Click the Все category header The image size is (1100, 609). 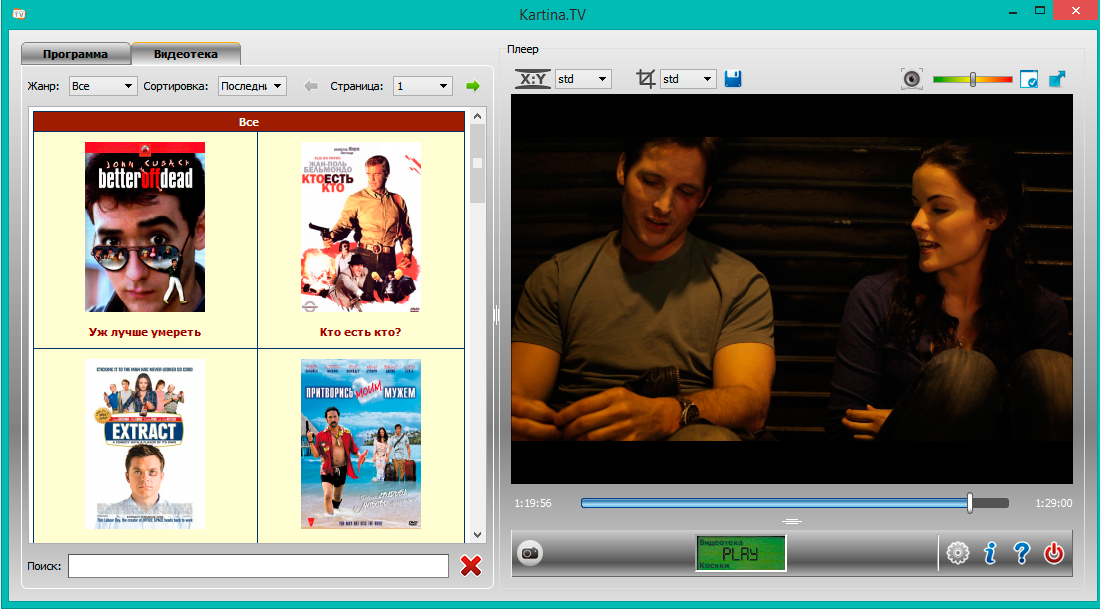coord(249,122)
